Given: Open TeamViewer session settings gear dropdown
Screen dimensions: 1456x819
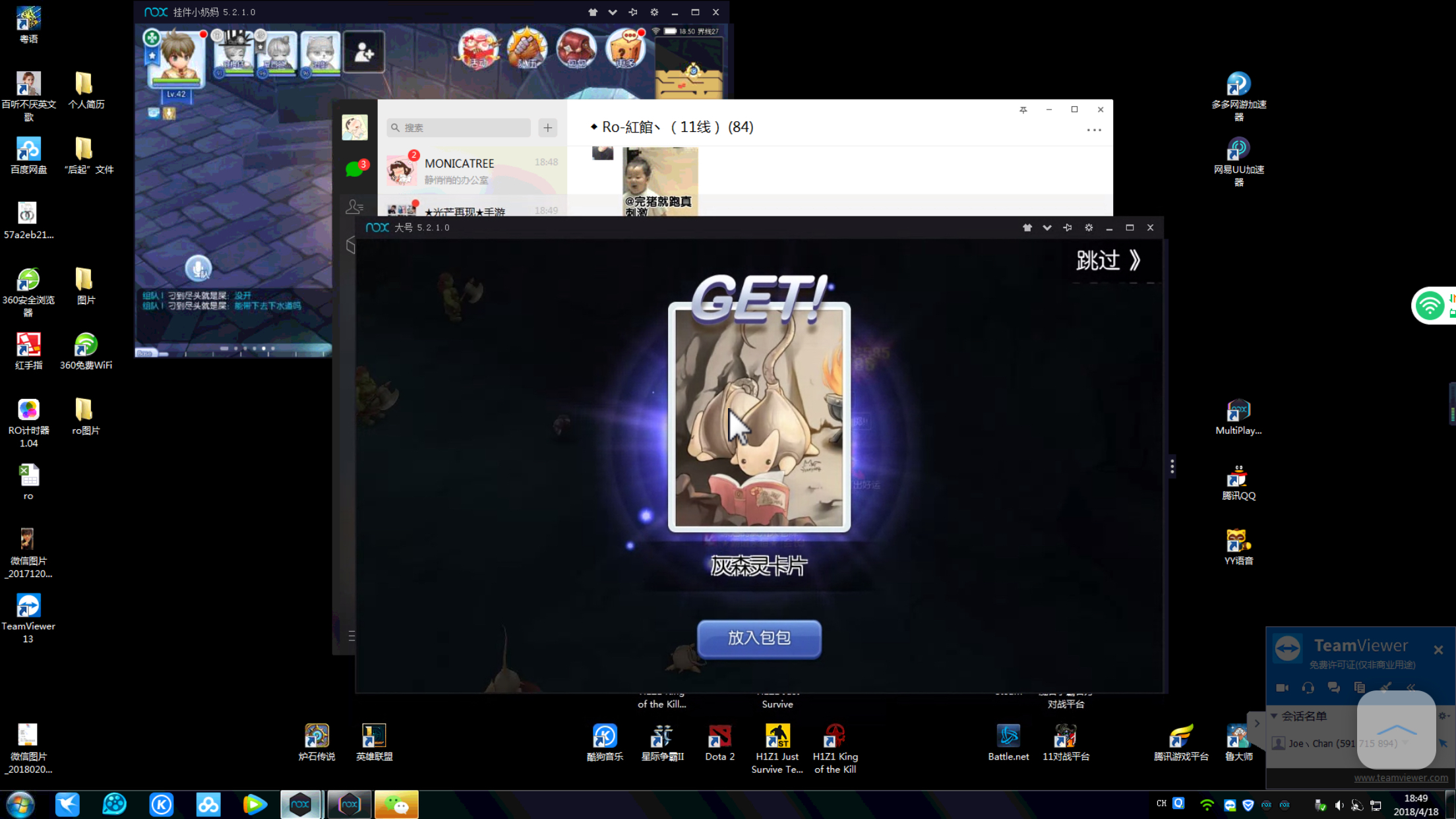Looking at the screenshot, I should click(1443, 716).
